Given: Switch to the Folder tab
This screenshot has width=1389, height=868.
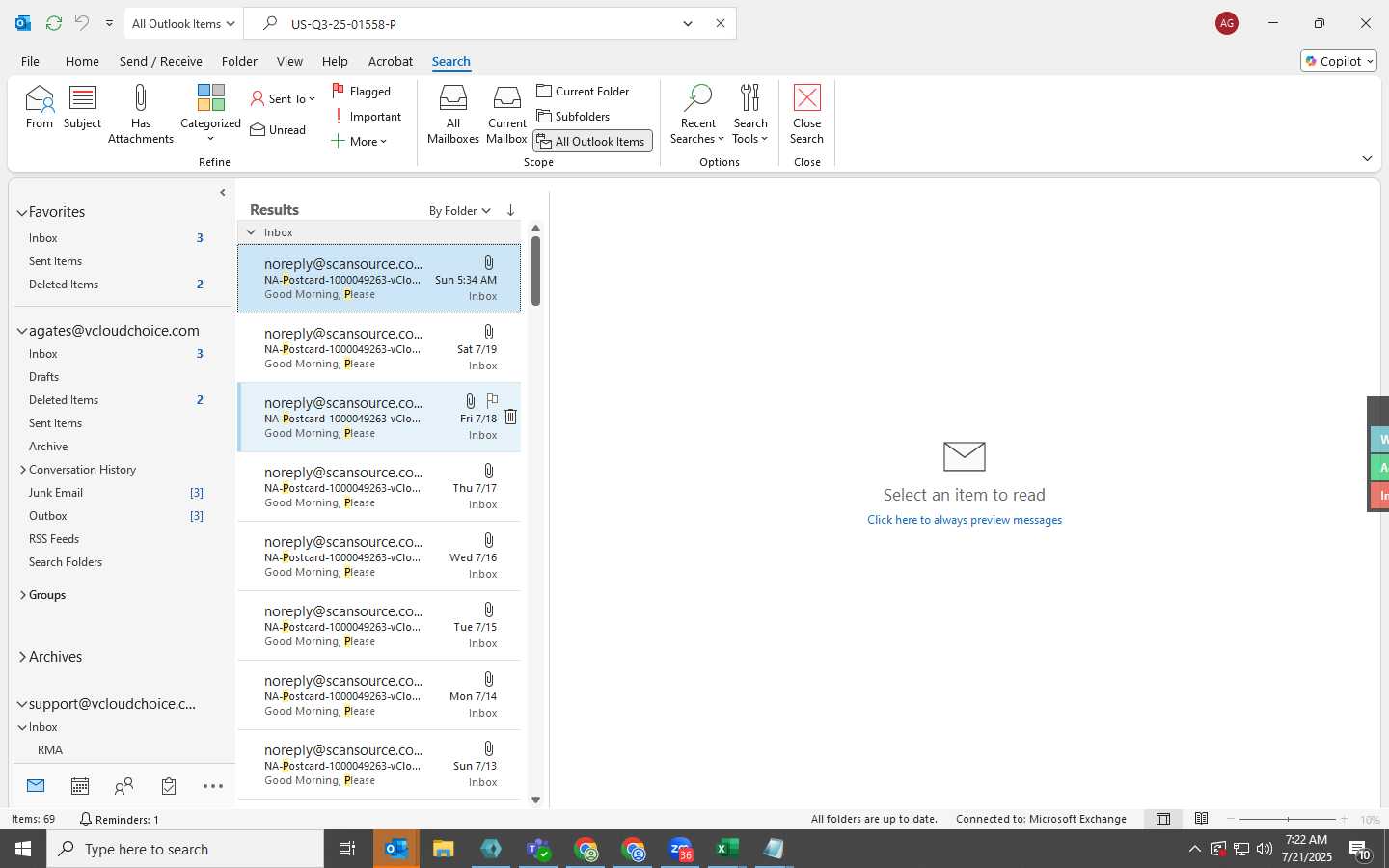Looking at the screenshot, I should tap(239, 61).
